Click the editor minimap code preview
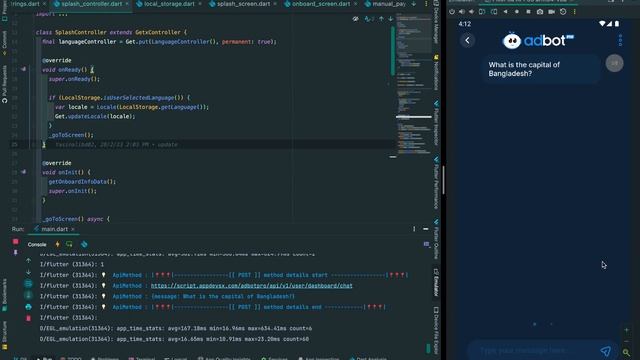The width and height of the screenshot is (640, 360). click(413, 84)
